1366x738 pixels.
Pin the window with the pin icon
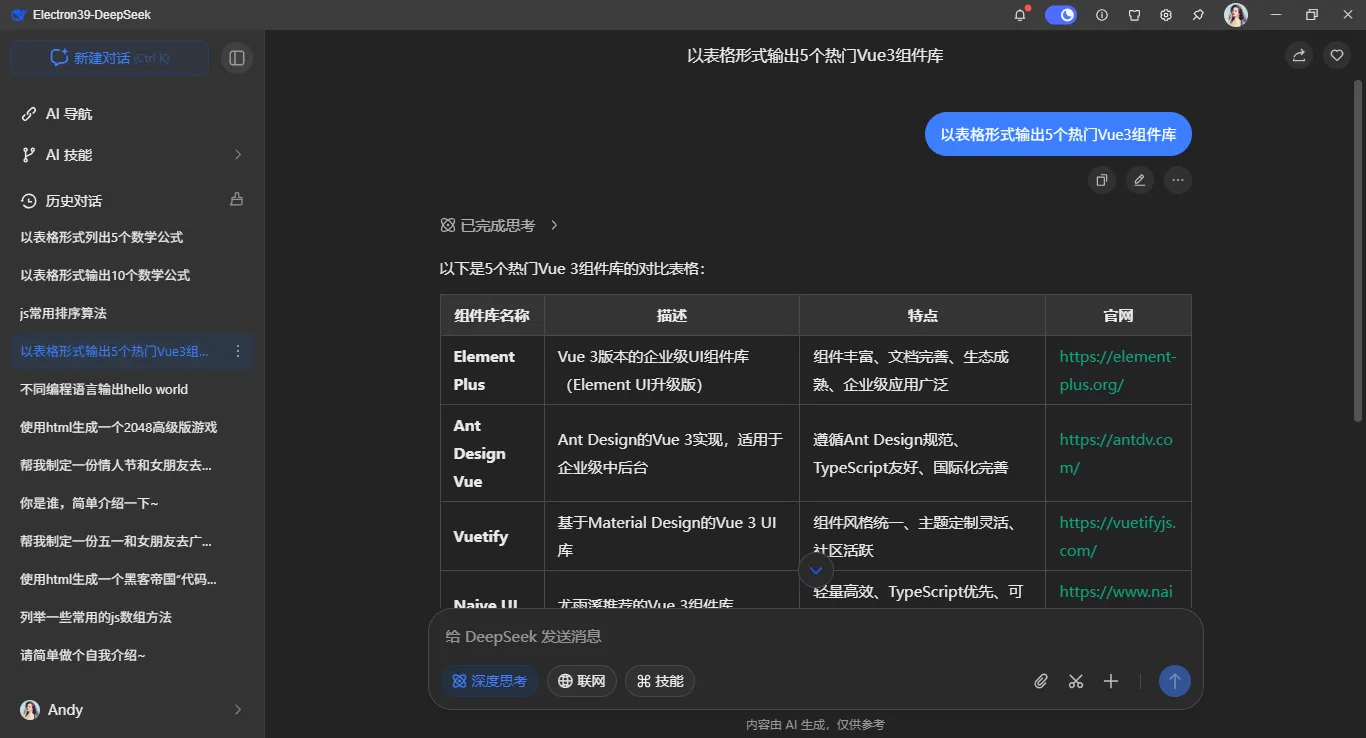(1197, 15)
